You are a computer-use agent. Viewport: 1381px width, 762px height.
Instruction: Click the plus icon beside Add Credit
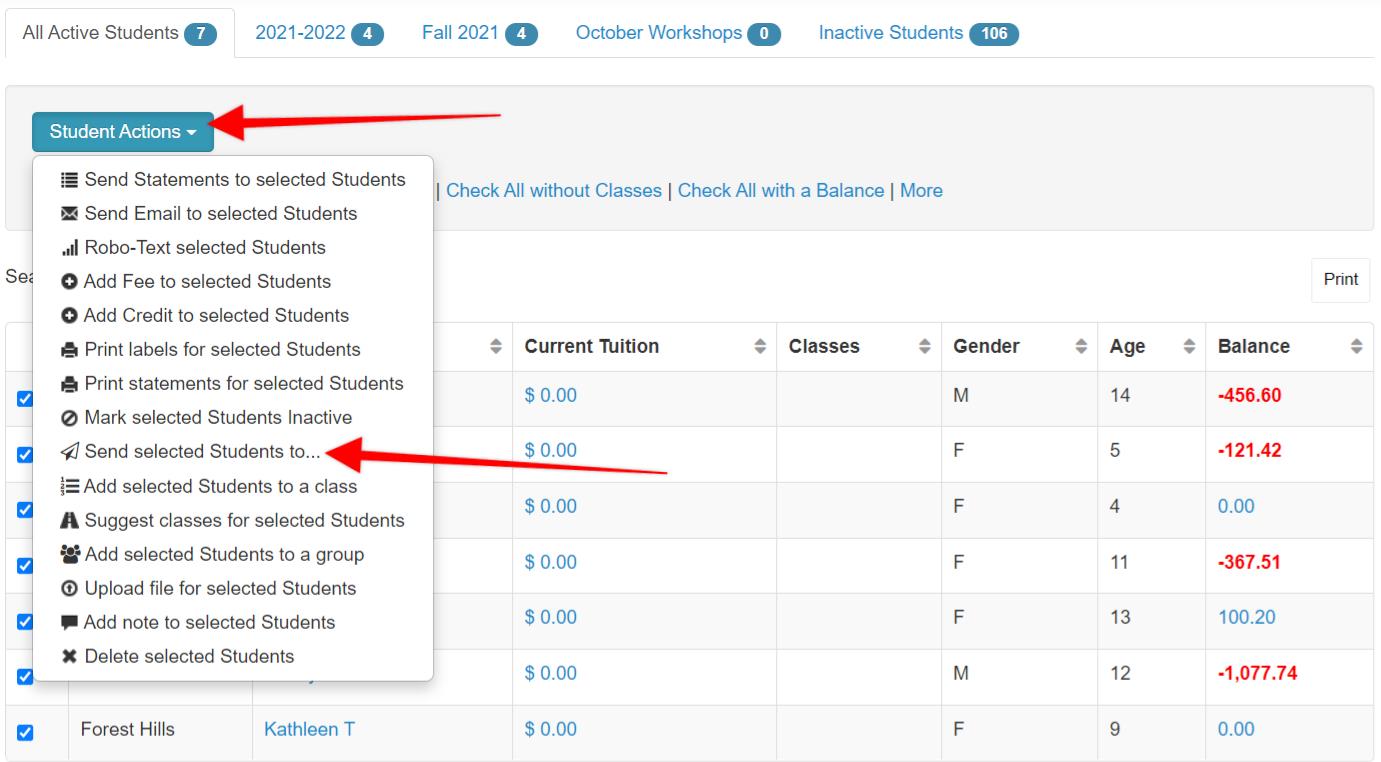click(69, 316)
